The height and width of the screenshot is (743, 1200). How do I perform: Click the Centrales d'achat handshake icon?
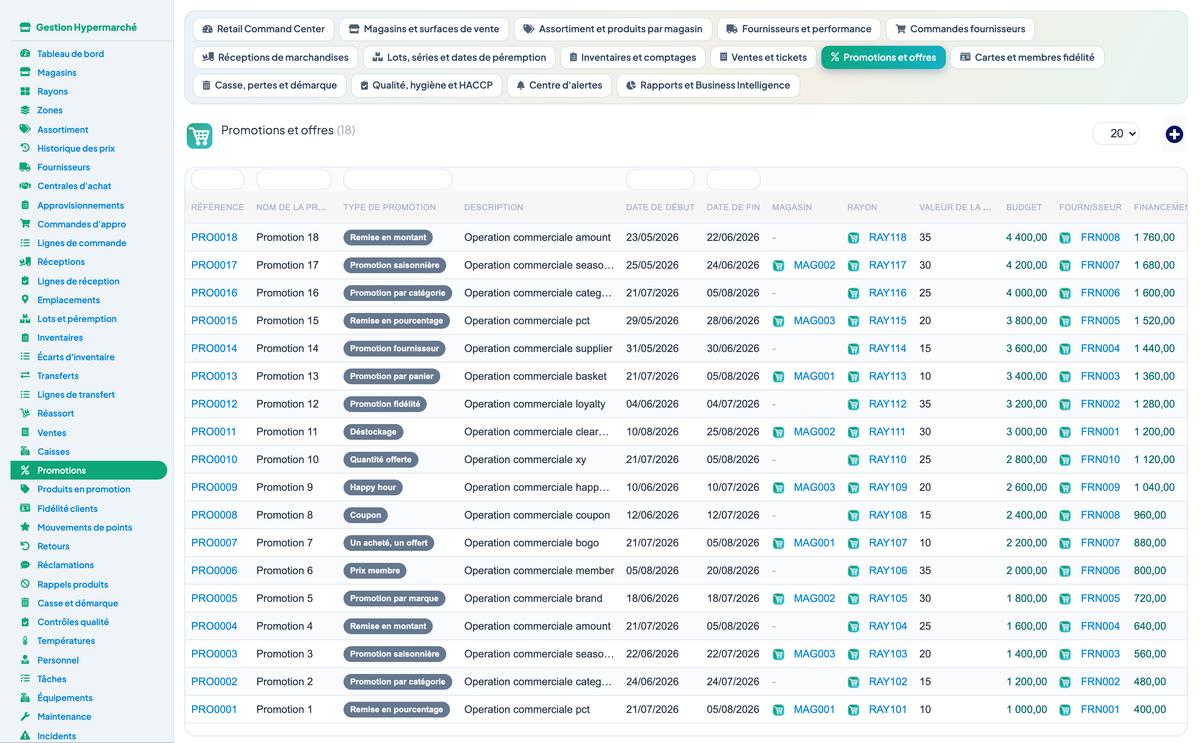click(25, 186)
